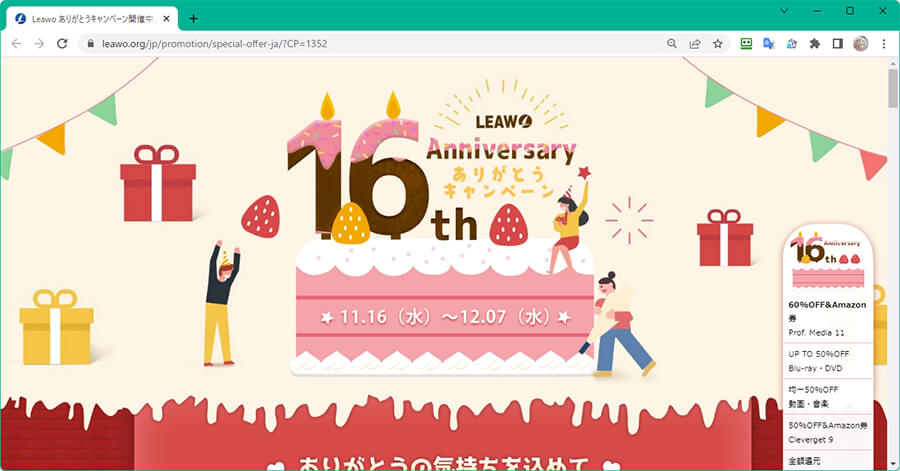
Task: Open the user profile avatar
Action: click(x=860, y=44)
